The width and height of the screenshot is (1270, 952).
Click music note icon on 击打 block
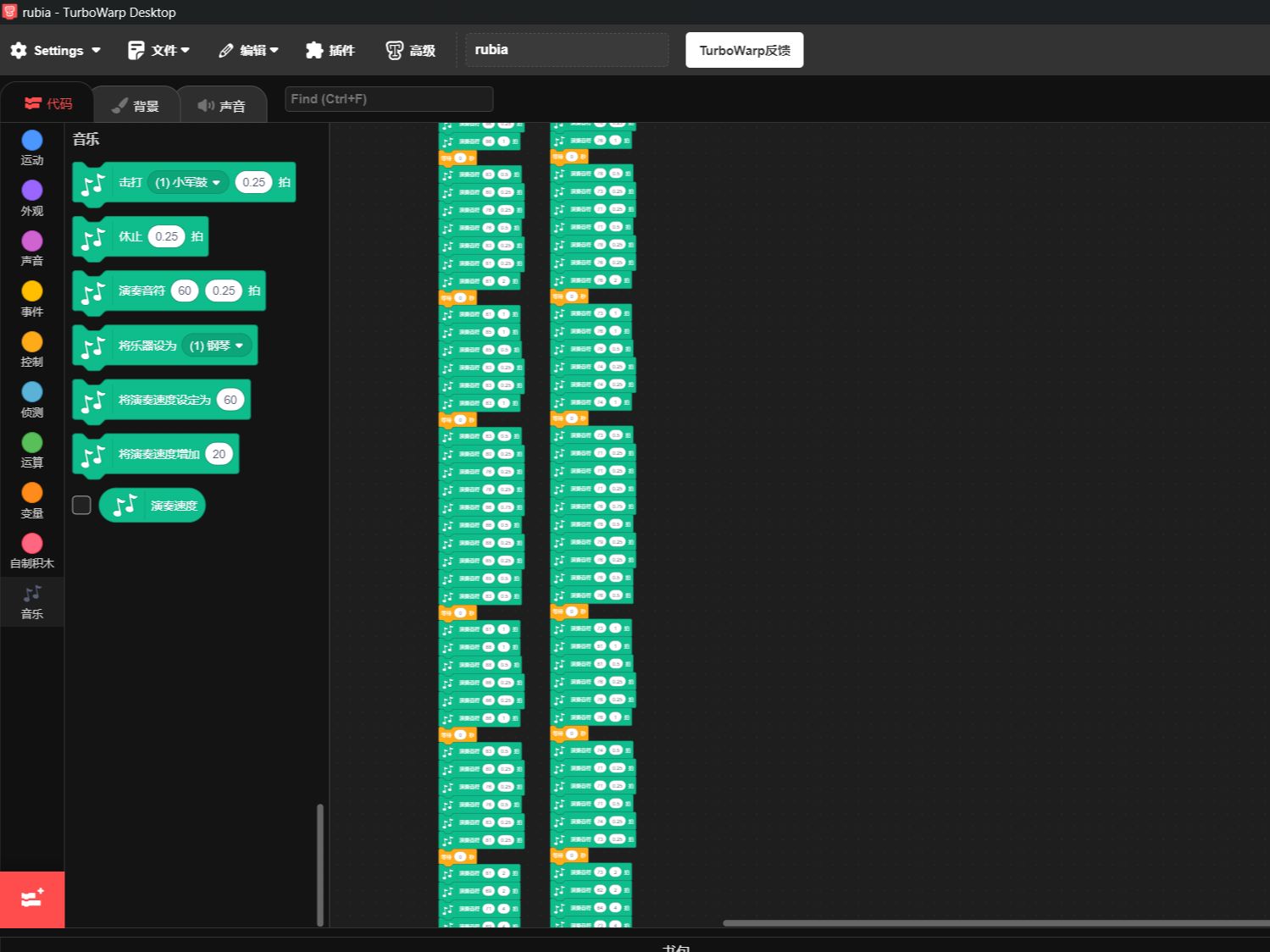click(93, 184)
